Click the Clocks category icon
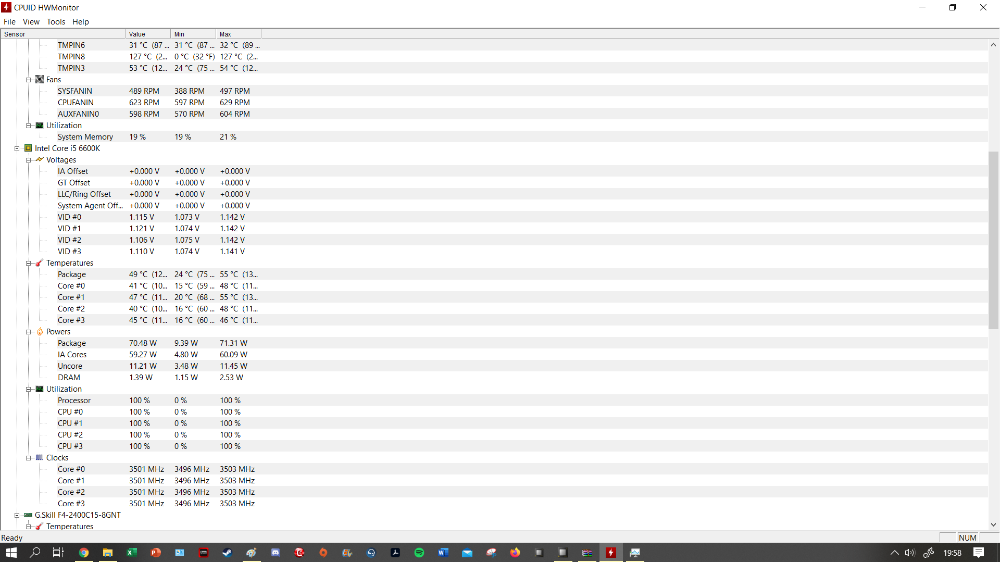 (x=40, y=457)
